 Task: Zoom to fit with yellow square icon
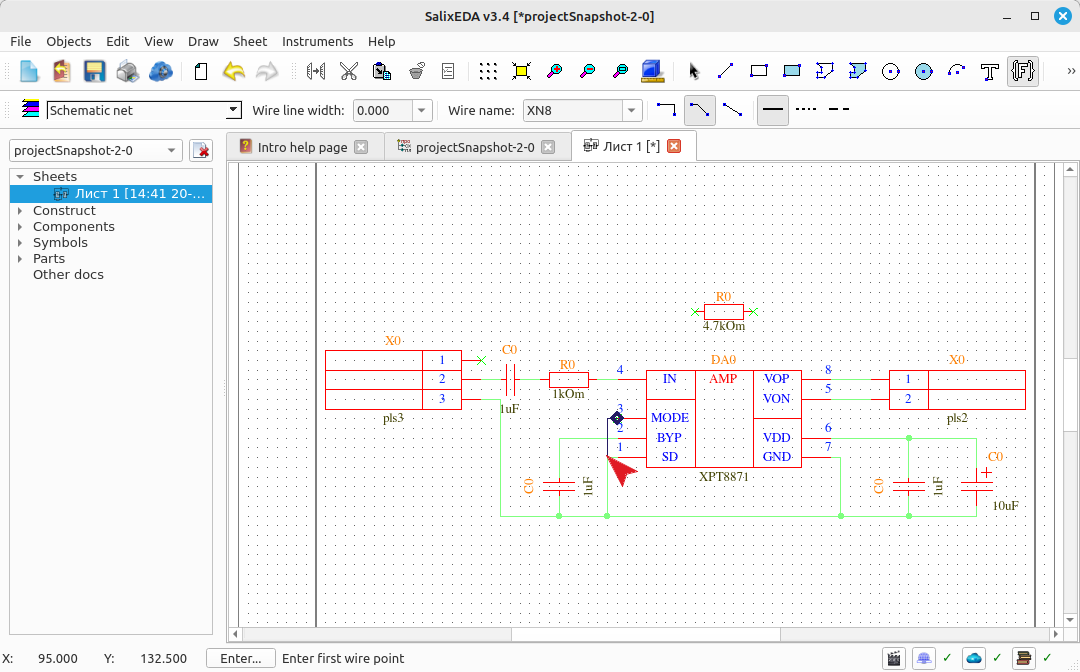point(521,71)
